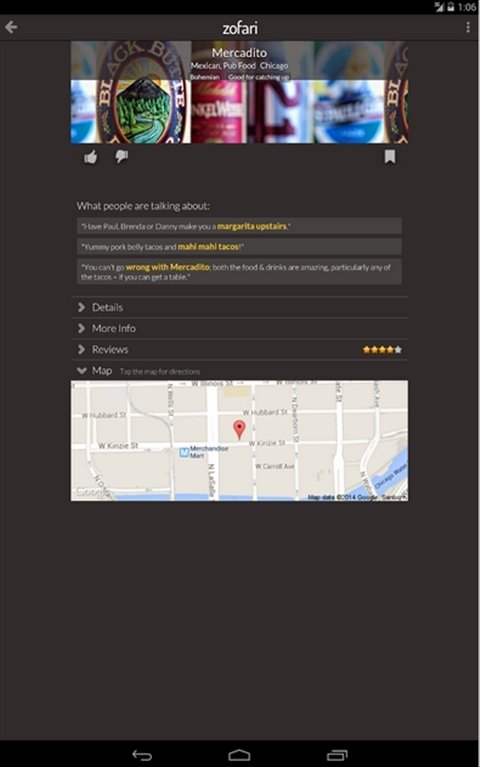Image resolution: width=480 pixels, height=767 pixels.
Task: Expand the Reviews section
Action: (239, 349)
